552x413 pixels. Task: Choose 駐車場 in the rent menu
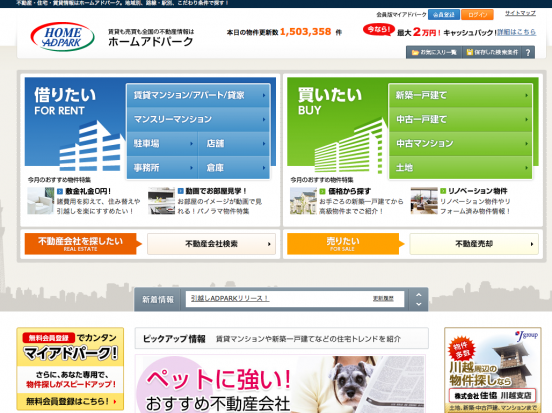162,144
